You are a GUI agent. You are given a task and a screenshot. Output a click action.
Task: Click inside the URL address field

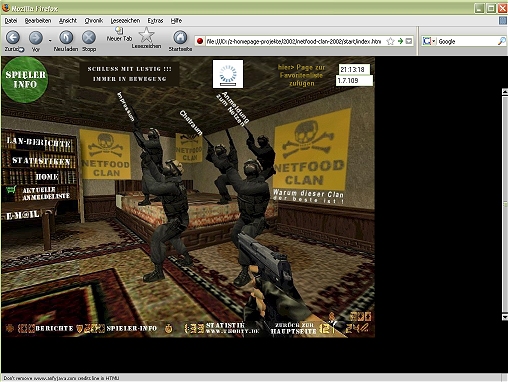pyautogui.click(x=293, y=41)
